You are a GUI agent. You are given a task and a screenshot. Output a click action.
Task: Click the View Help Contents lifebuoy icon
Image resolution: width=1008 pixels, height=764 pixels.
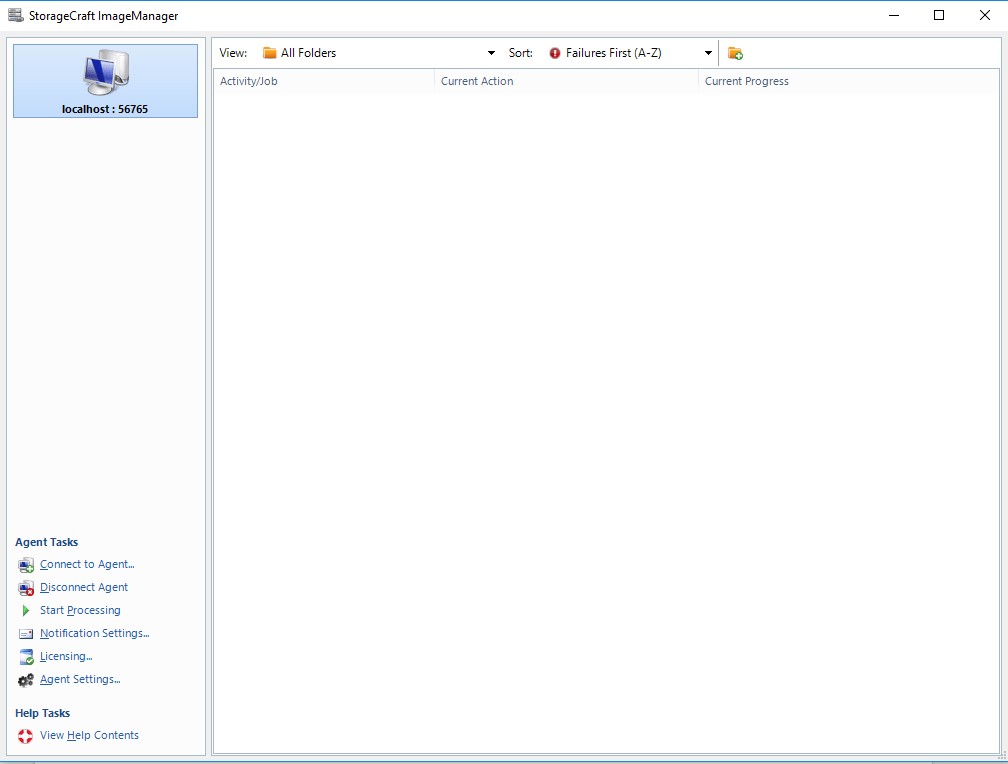[25, 735]
